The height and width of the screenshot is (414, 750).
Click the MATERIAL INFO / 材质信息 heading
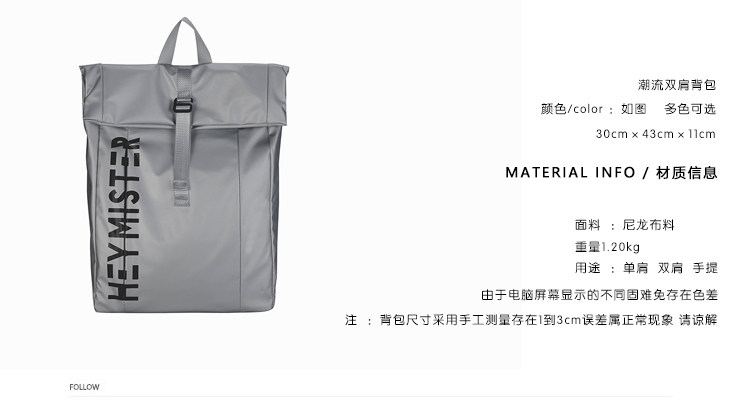click(611, 173)
